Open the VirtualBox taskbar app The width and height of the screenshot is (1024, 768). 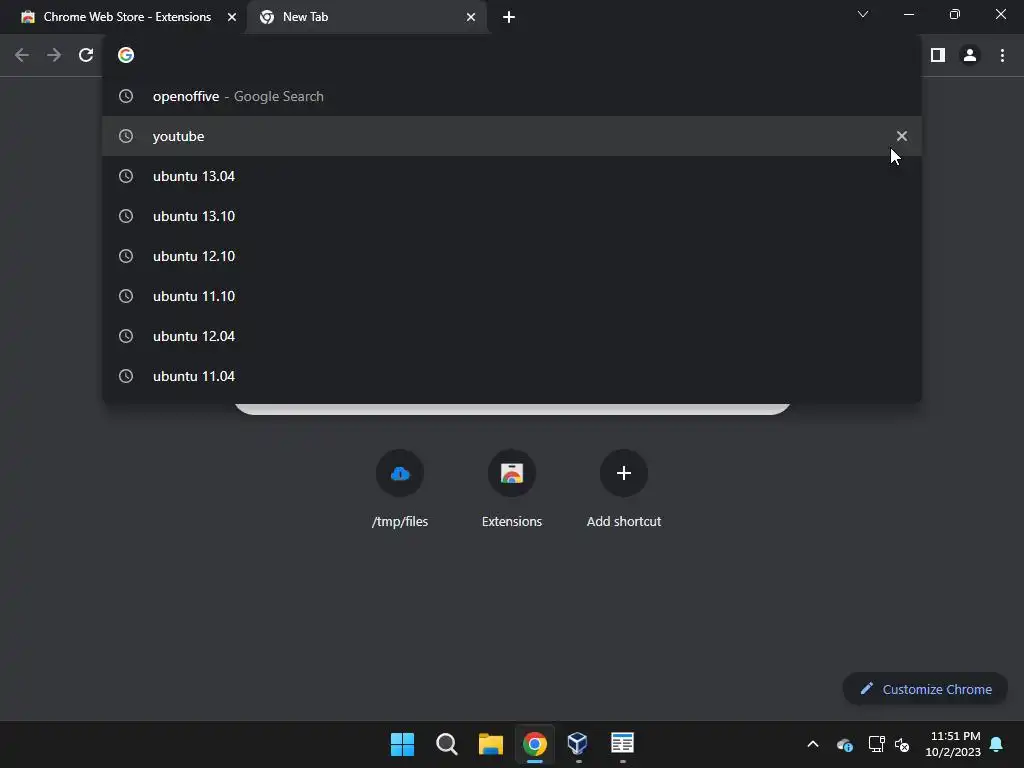578,743
